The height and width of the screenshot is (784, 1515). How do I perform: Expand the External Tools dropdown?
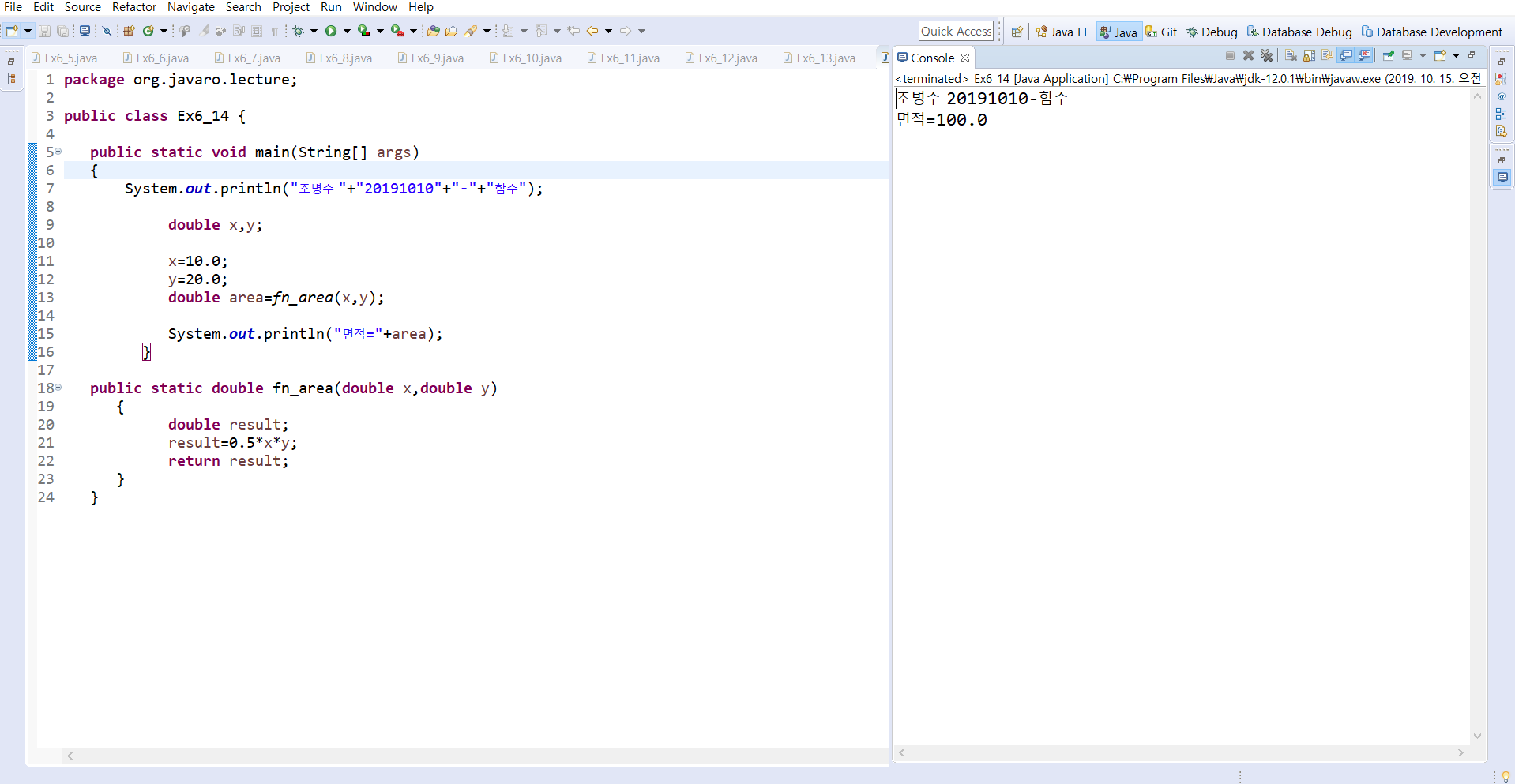(x=413, y=31)
